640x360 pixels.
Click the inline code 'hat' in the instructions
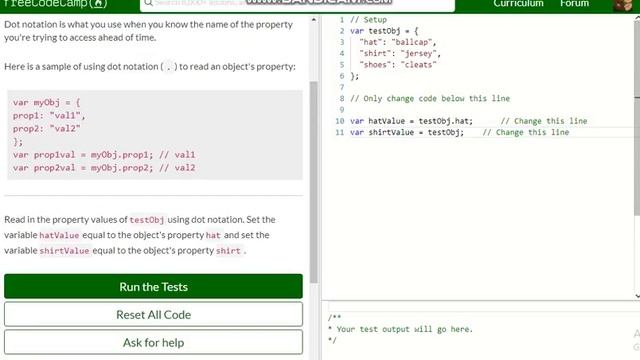[213, 236]
